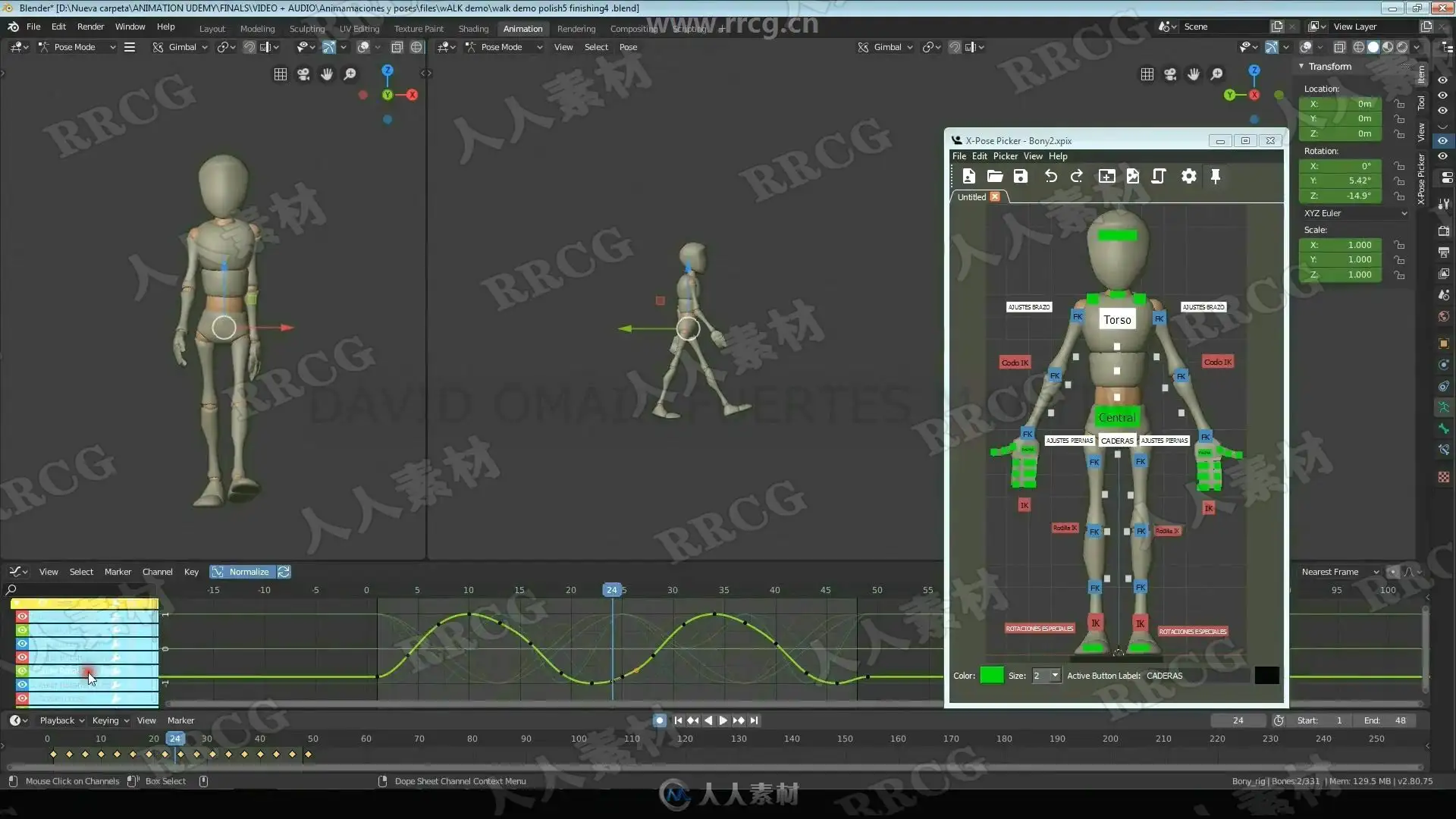
Task: Click the pin icon in X-Pose Picker toolbar
Action: click(x=1216, y=176)
